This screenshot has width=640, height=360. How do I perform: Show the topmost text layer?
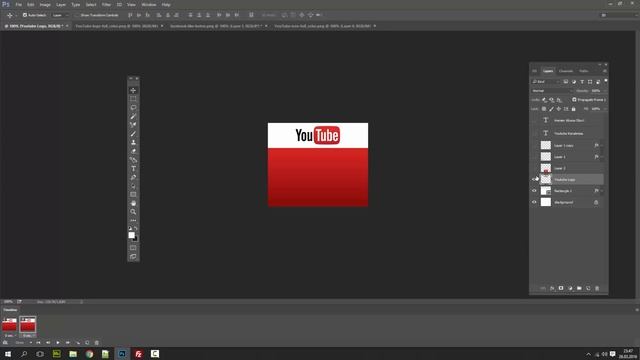pos(534,120)
